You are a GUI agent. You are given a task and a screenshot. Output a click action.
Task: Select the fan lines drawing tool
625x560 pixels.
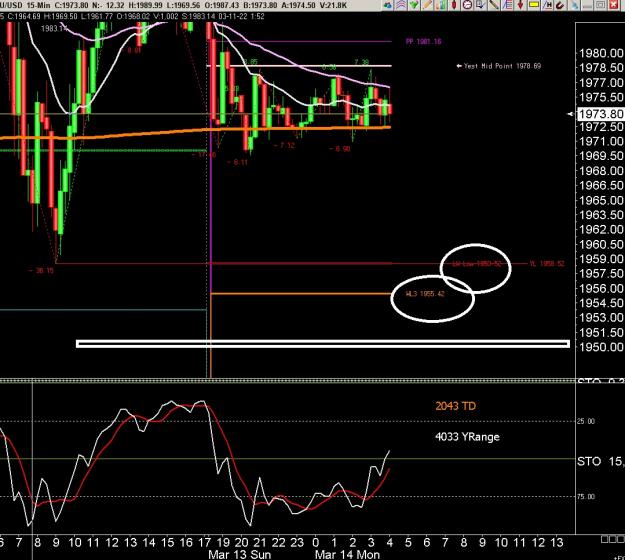[x=507, y=5]
